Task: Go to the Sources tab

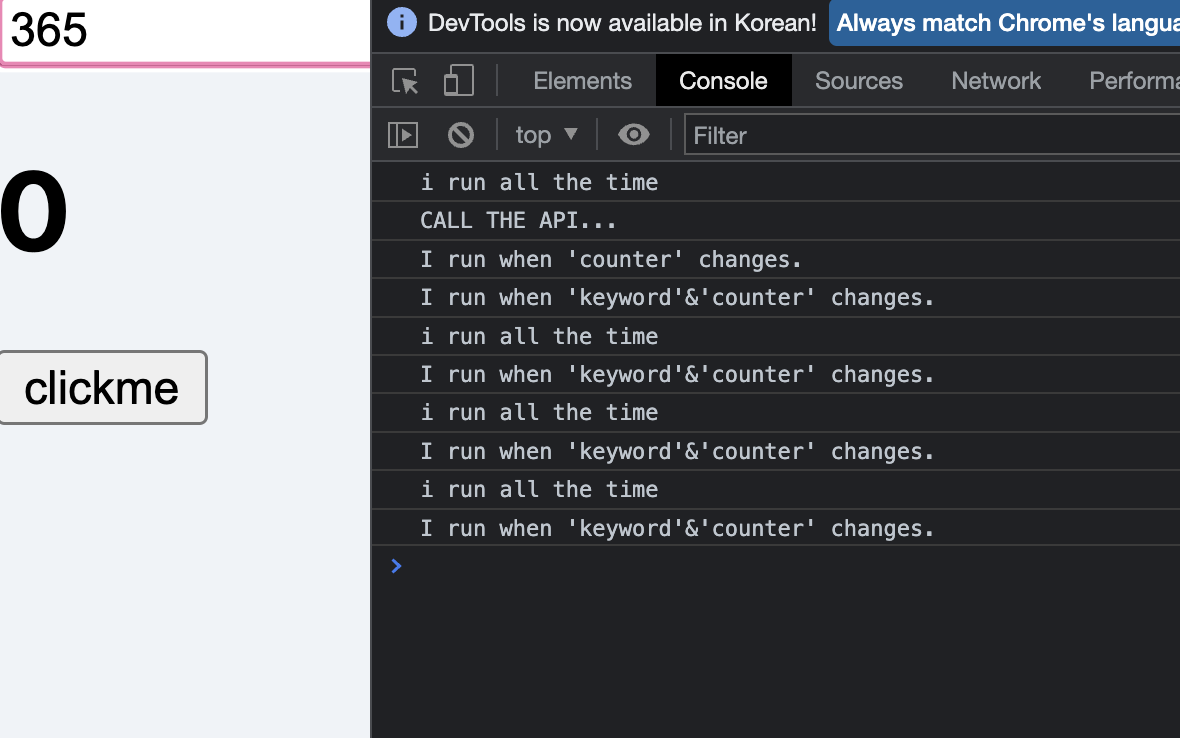Action: click(x=858, y=81)
